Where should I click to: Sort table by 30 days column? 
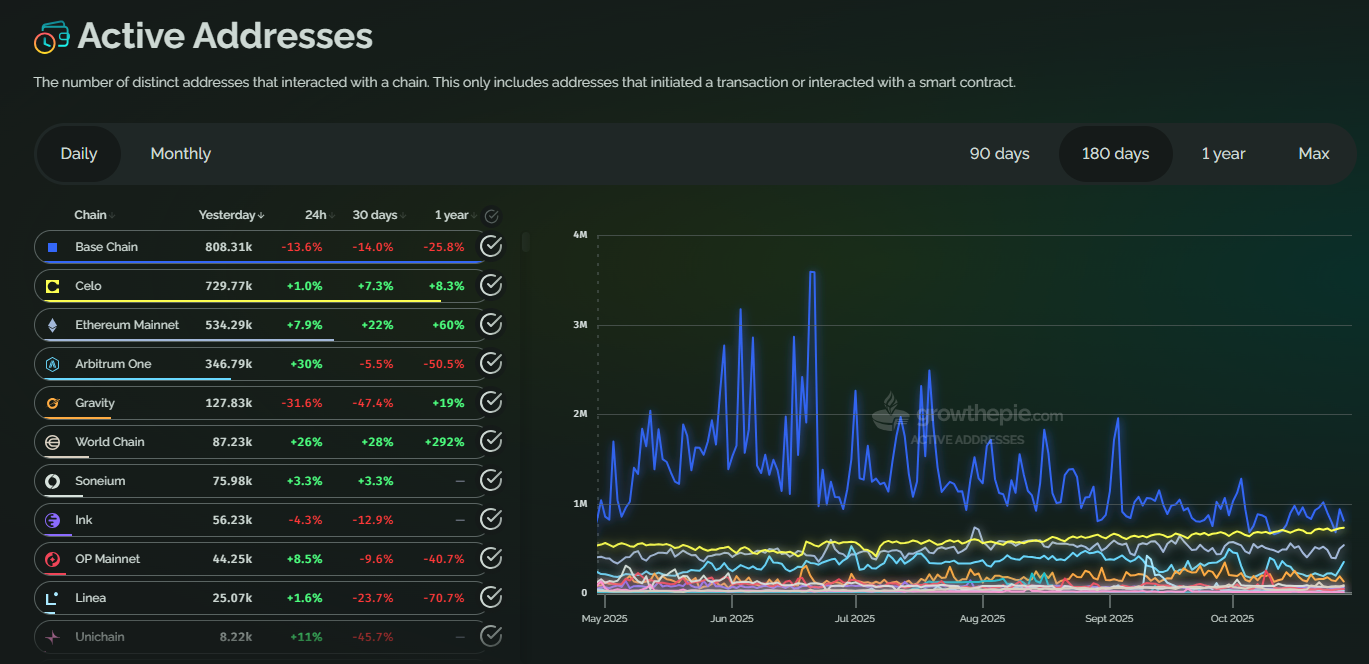pyautogui.click(x=378, y=215)
